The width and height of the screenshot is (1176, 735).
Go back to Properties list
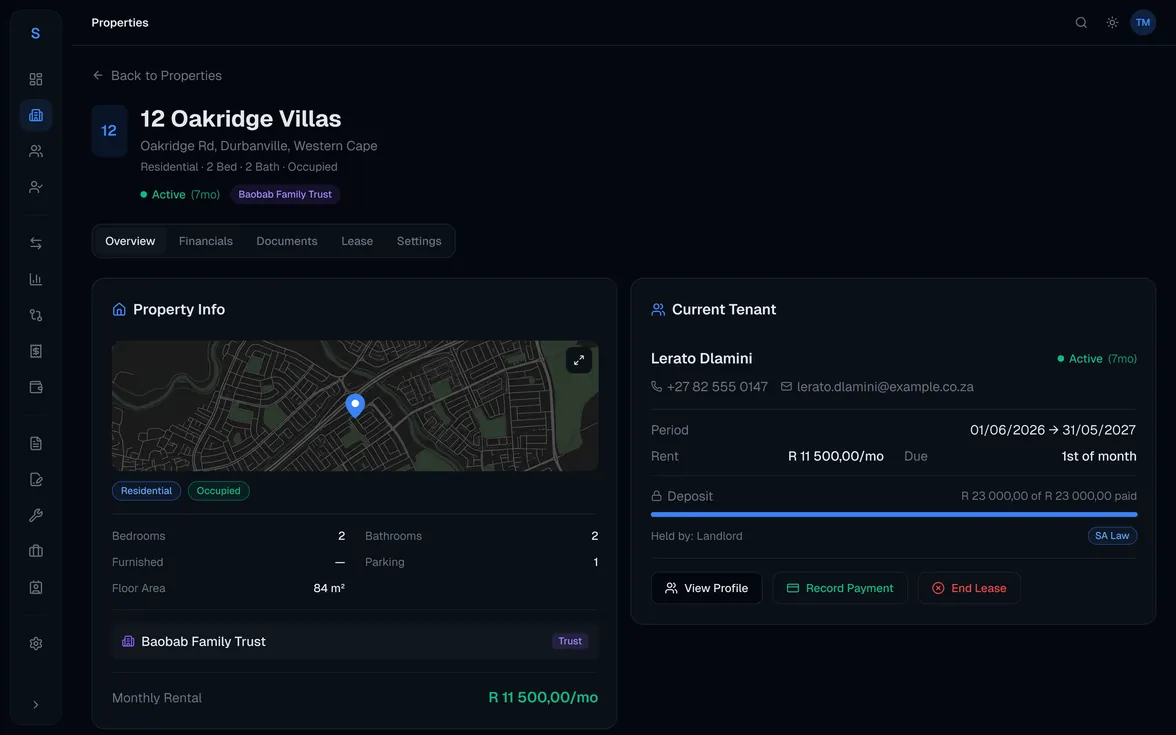157,76
